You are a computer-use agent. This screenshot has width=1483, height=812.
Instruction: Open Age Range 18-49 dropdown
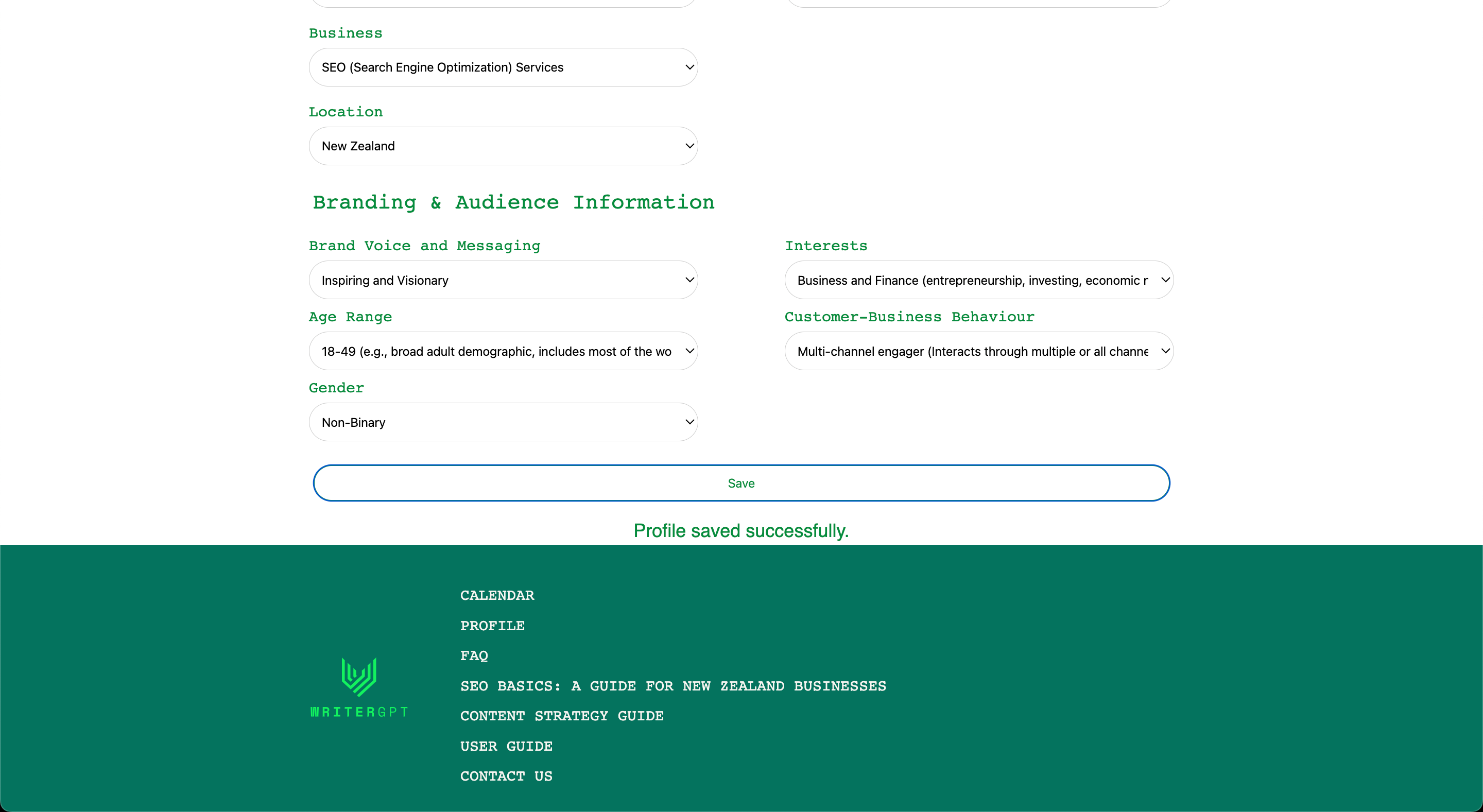503,350
